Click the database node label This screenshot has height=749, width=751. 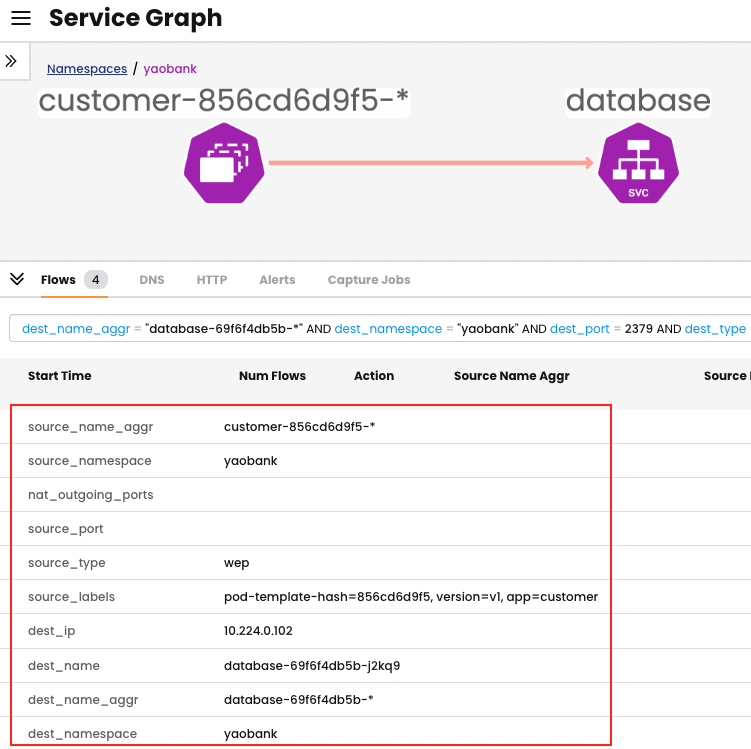click(x=638, y=101)
